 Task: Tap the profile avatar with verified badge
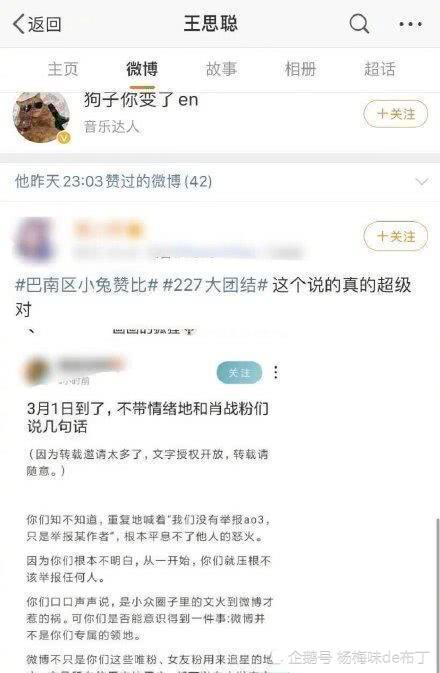(x=41, y=117)
